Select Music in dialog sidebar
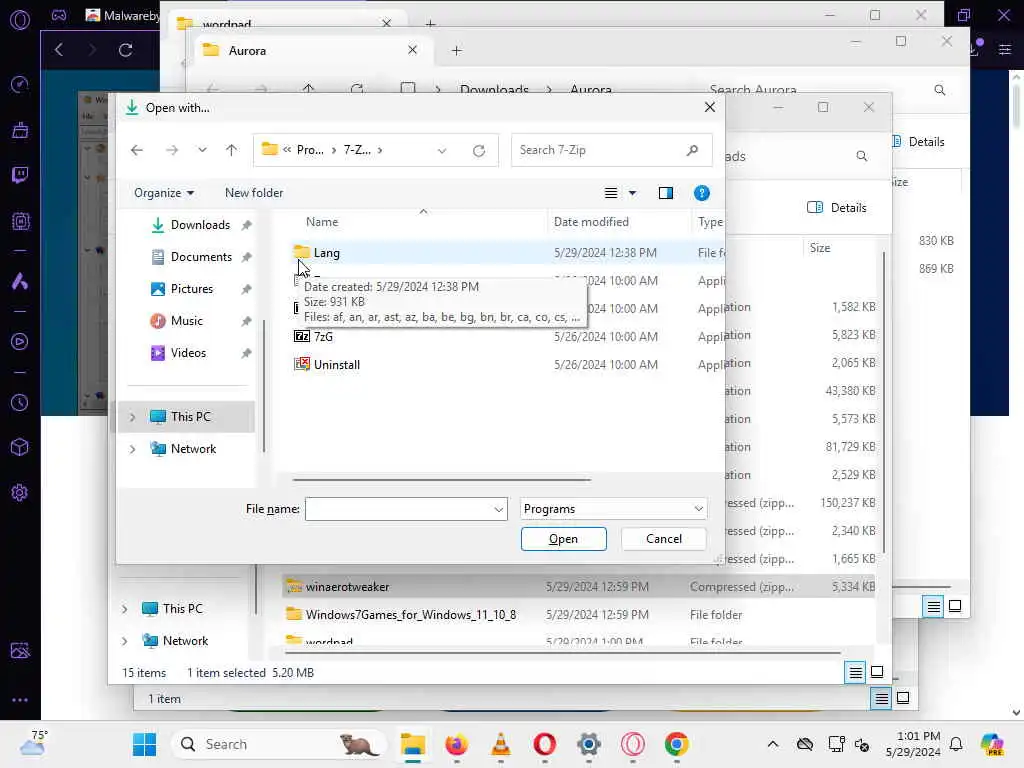Image resolution: width=1024 pixels, height=768 pixels. click(x=187, y=321)
